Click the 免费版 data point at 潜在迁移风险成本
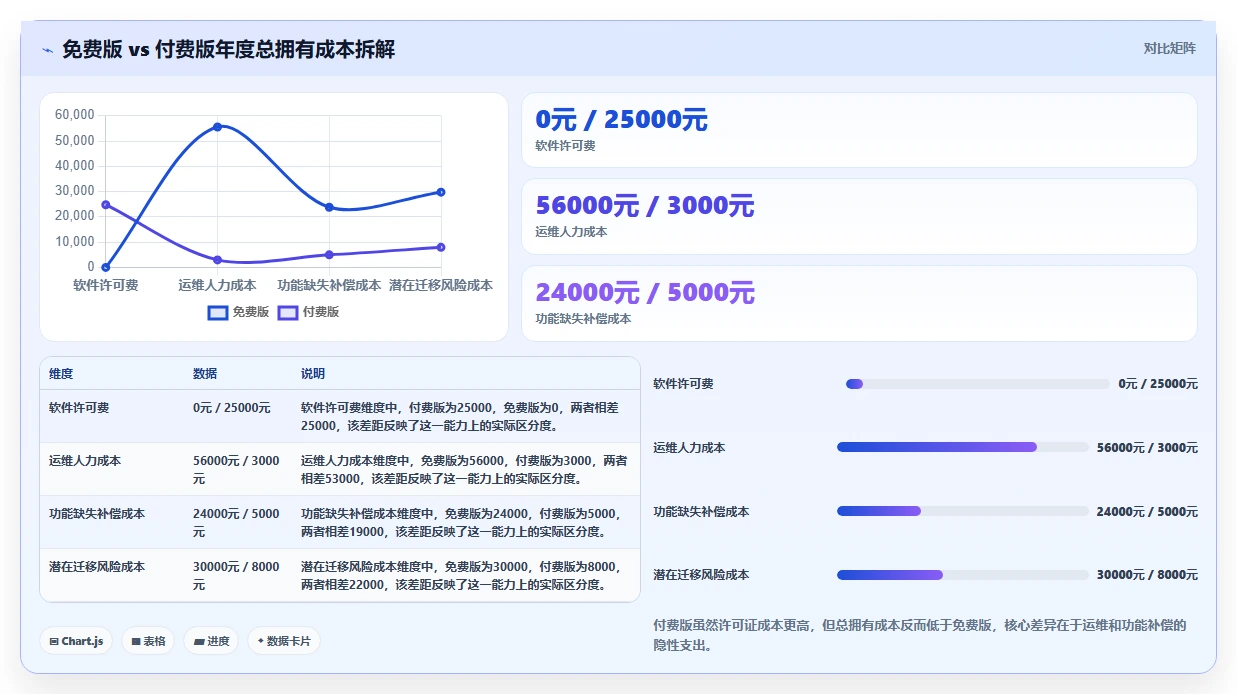Viewport: 1237px width, 694px height. (x=441, y=192)
